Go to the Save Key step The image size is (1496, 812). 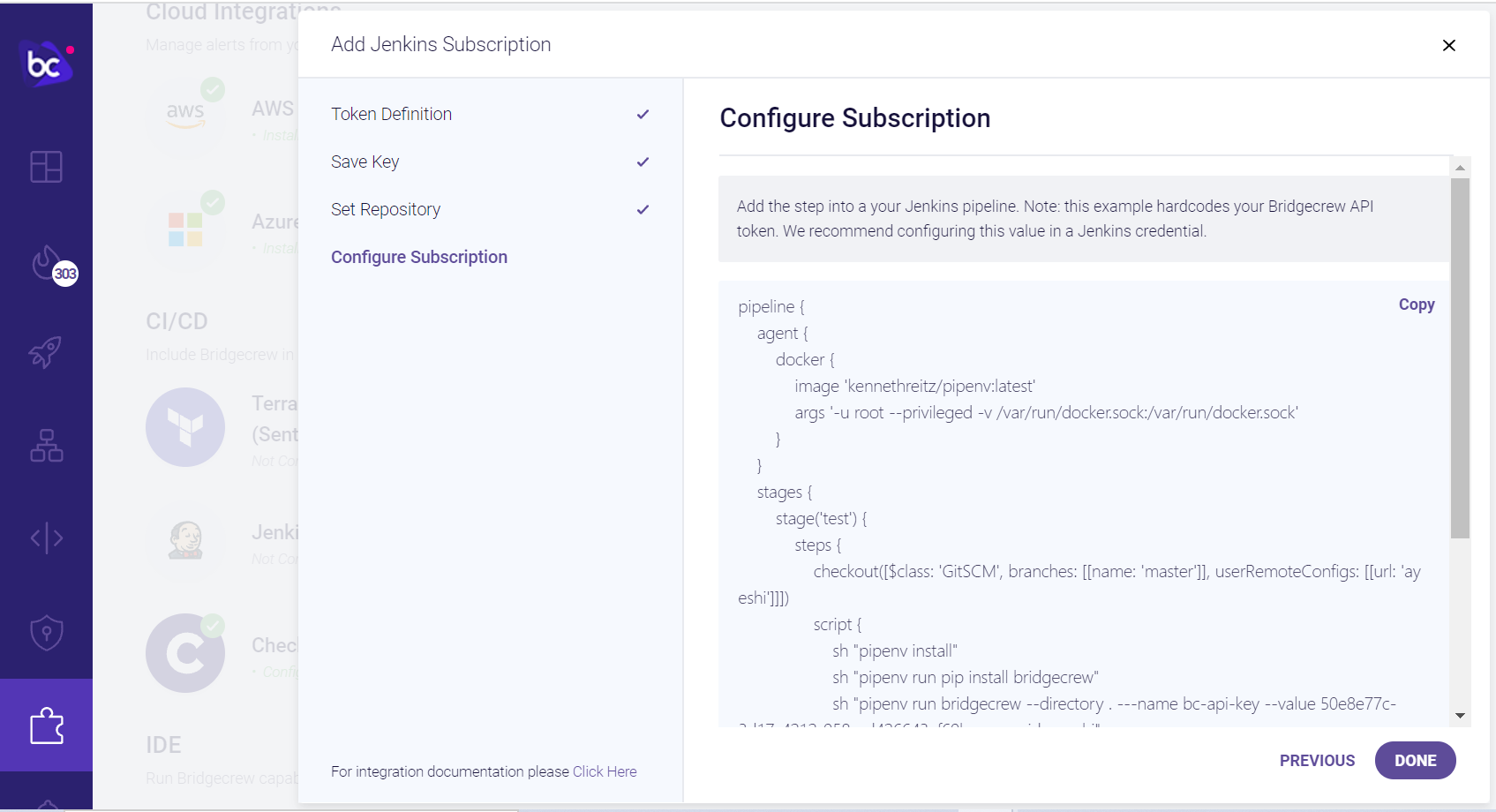click(365, 162)
